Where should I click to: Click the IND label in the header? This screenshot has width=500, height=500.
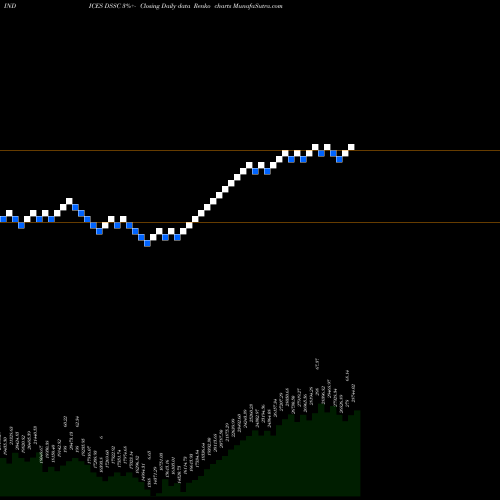(10, 6)
